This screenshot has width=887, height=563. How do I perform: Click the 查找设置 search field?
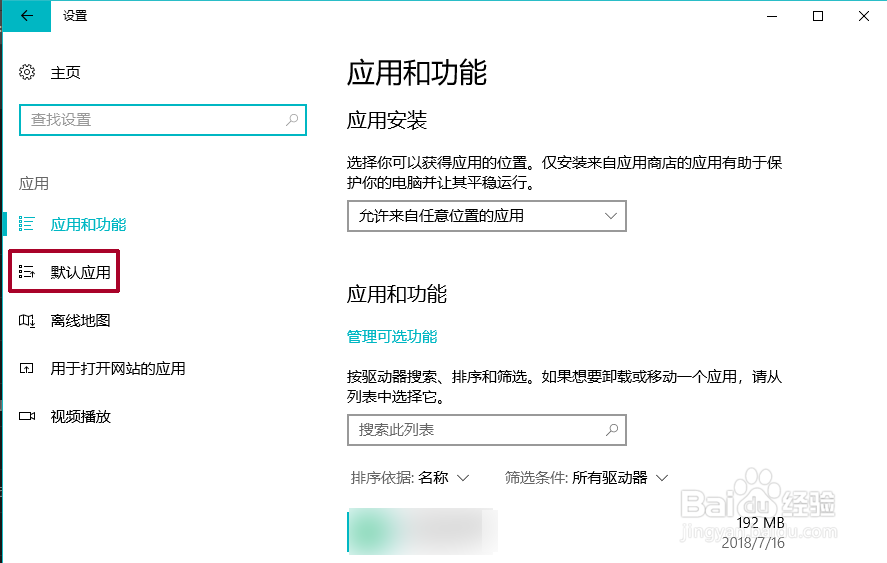click(150, 120)
